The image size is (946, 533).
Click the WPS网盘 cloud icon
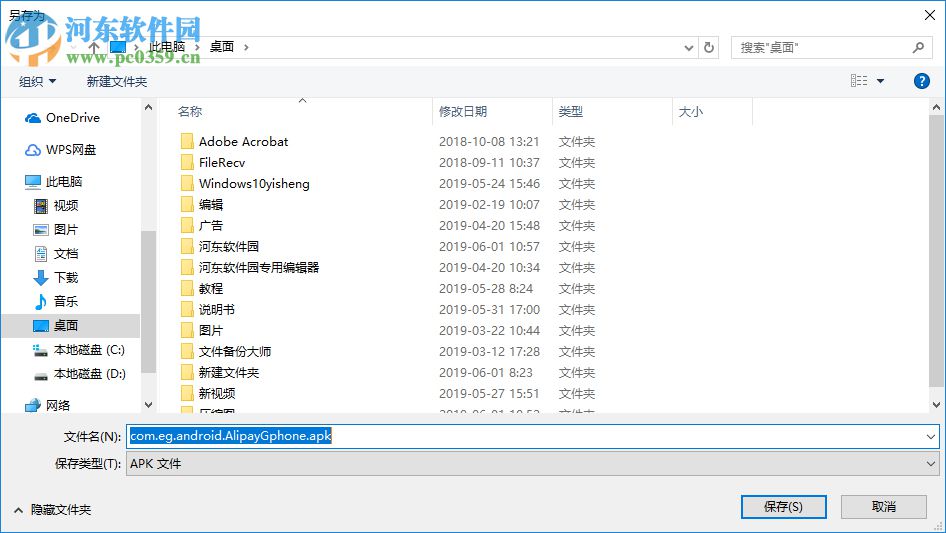(33, 150)
